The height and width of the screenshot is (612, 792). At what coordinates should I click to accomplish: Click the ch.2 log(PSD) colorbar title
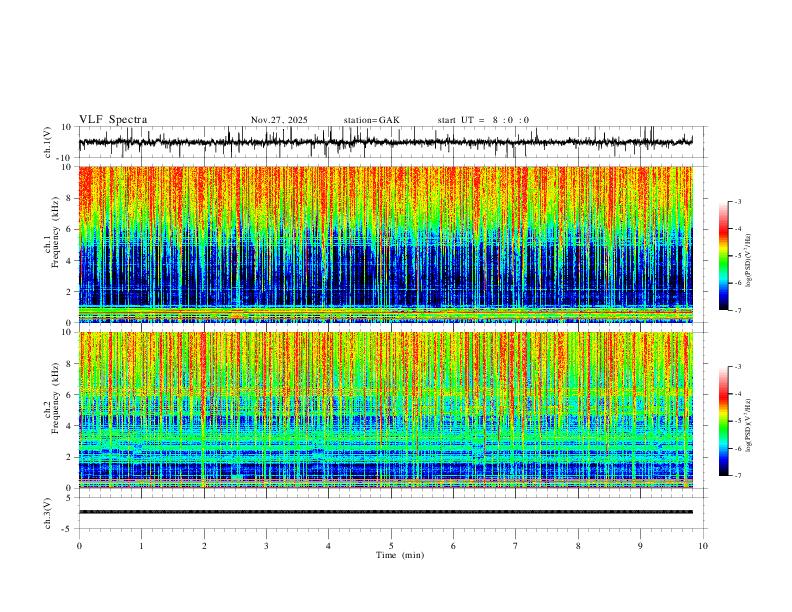pos(749,426)
